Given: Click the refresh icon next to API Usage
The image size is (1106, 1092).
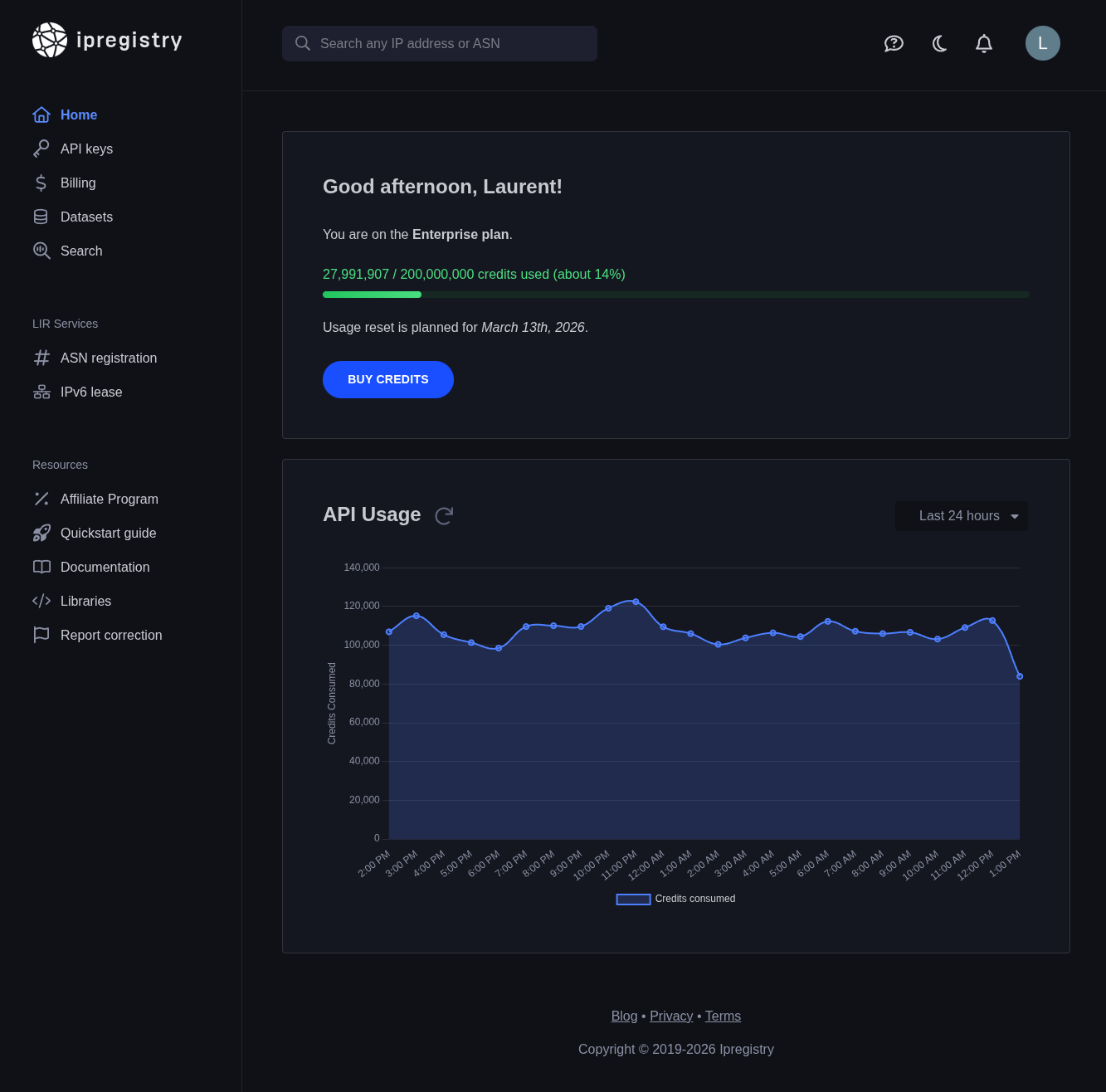Looking at the screenshot, I should [x=444, y=515].
